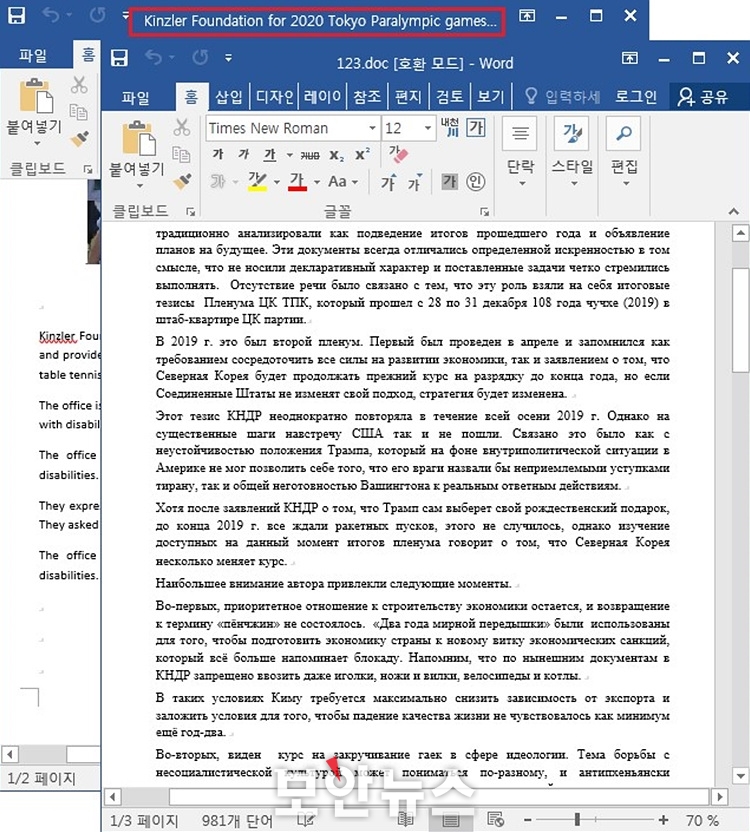Switch to the 보기 ribbon tab
Screen dimensions: 750x832
pyautogui.click(x=490, y=97)
